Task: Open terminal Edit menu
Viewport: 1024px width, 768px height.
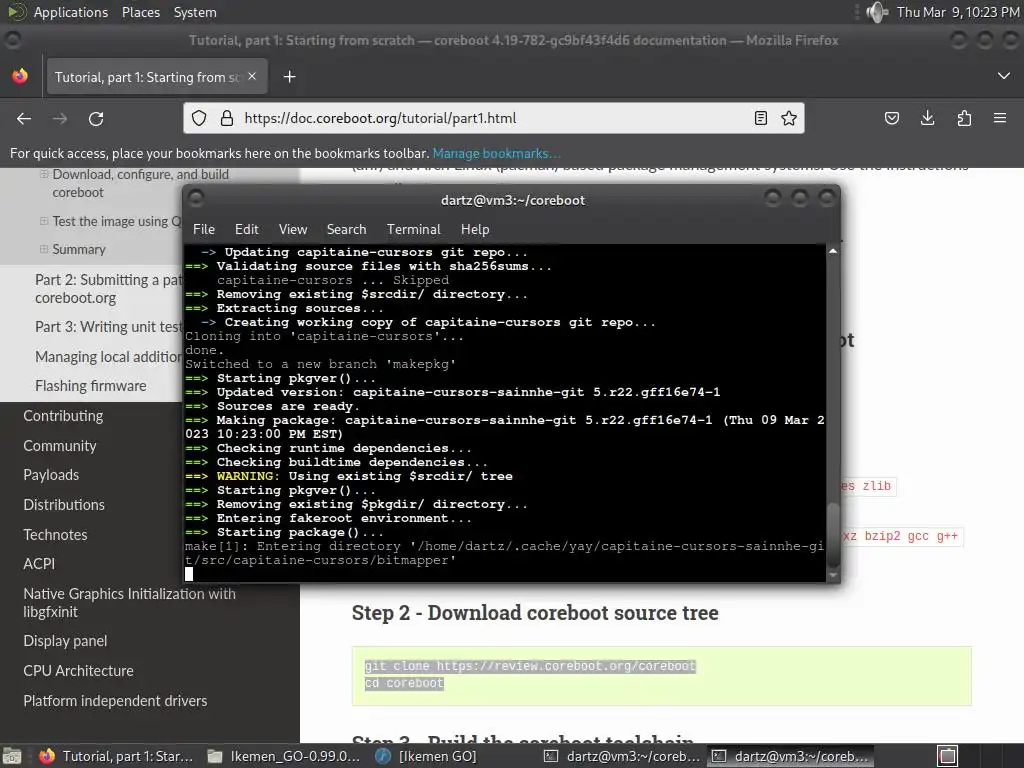Action: pyautogui.click(x=246, y=229)
